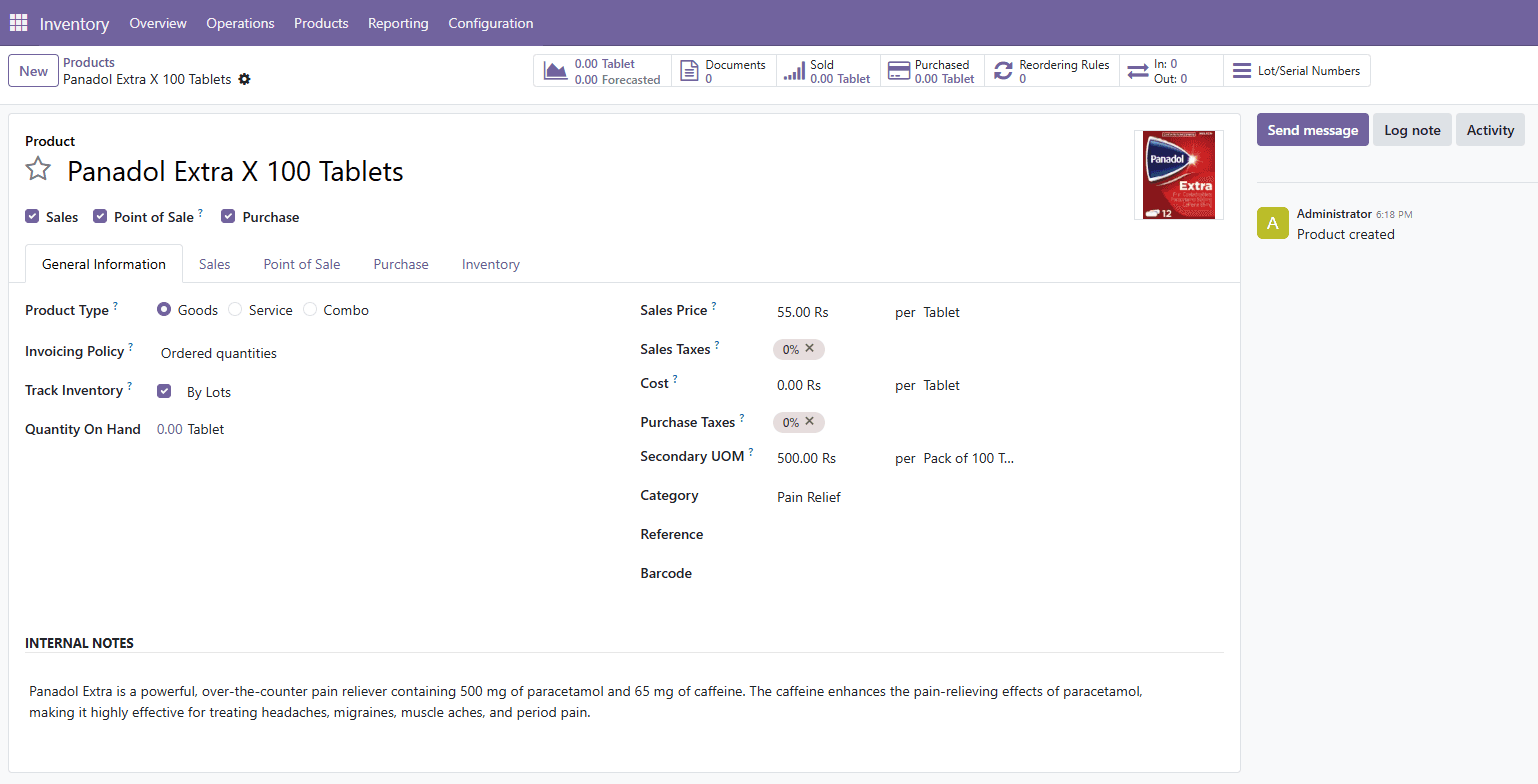Click the help mark beside Track Inventory

coord(129,386)
